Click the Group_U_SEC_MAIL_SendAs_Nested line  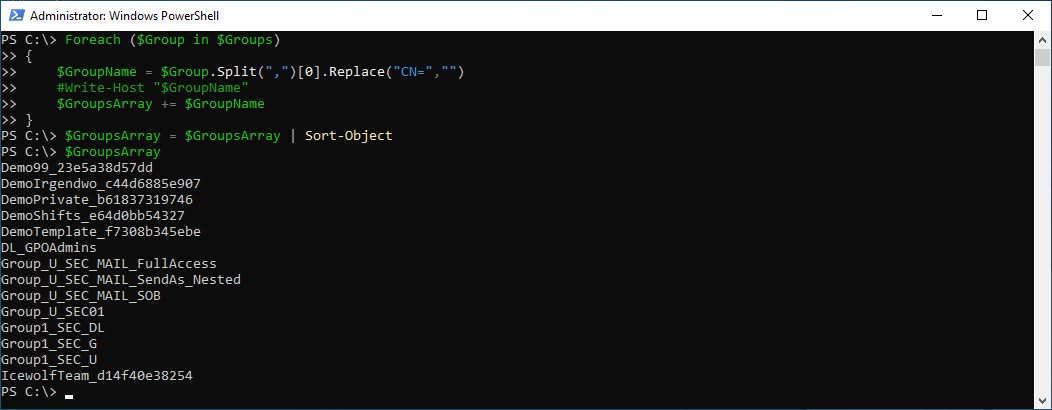121,280
